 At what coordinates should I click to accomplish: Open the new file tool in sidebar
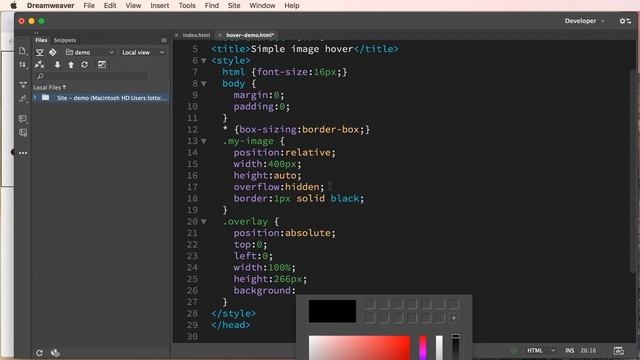pyautogui.click(x=22, y=51)
